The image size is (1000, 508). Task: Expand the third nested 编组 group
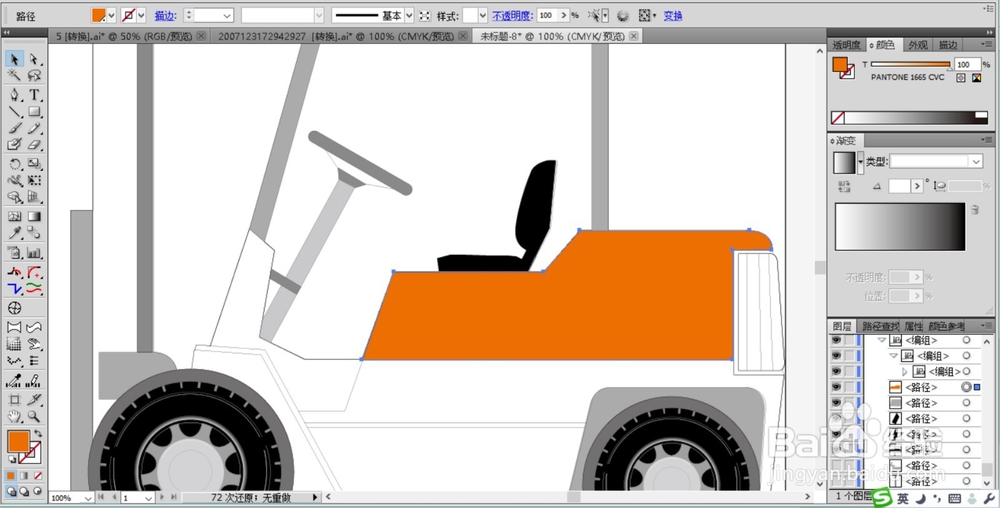(x=904, y=372)
